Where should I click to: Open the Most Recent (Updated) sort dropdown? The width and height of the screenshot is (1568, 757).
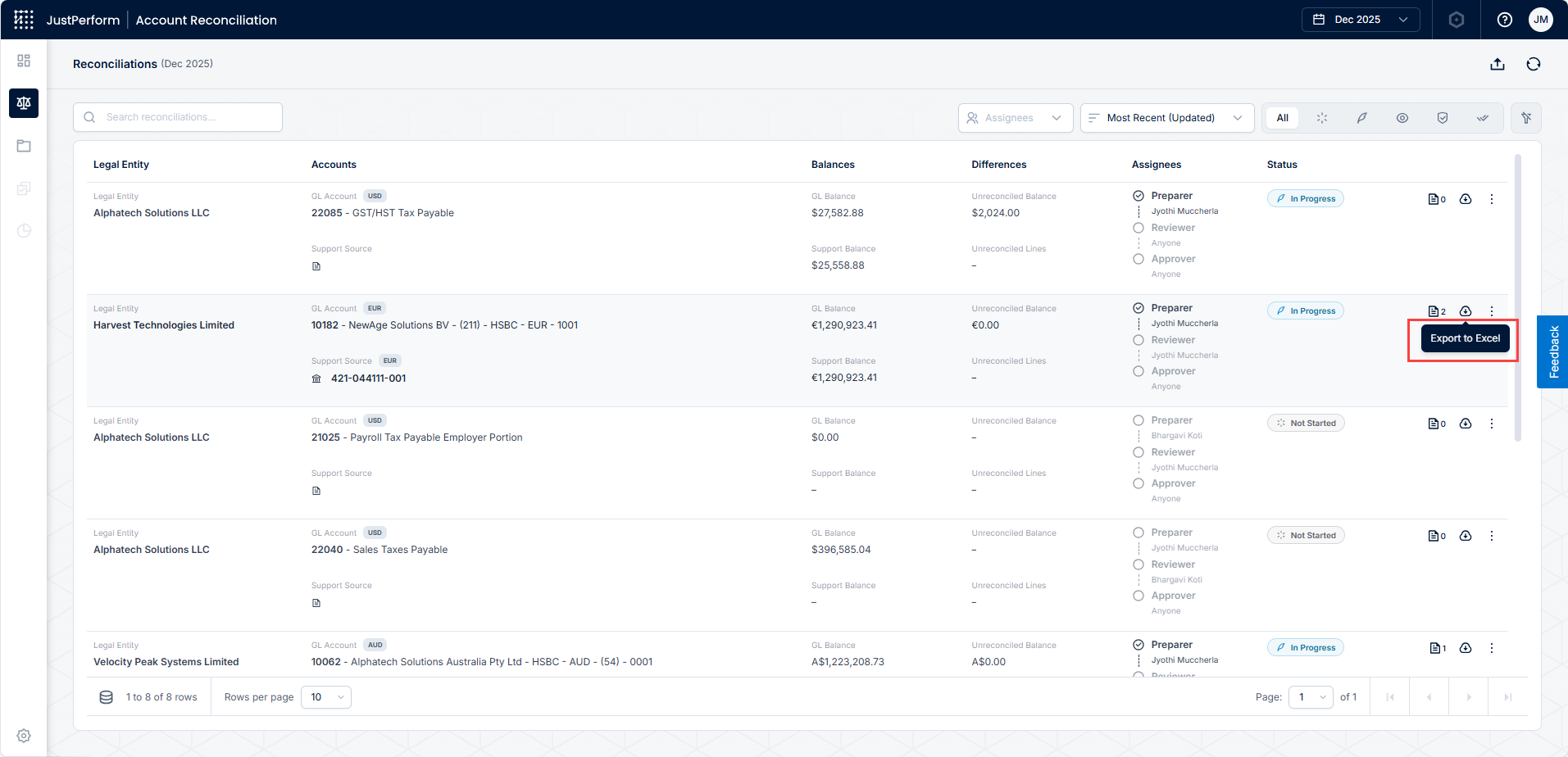point(1167,118)
